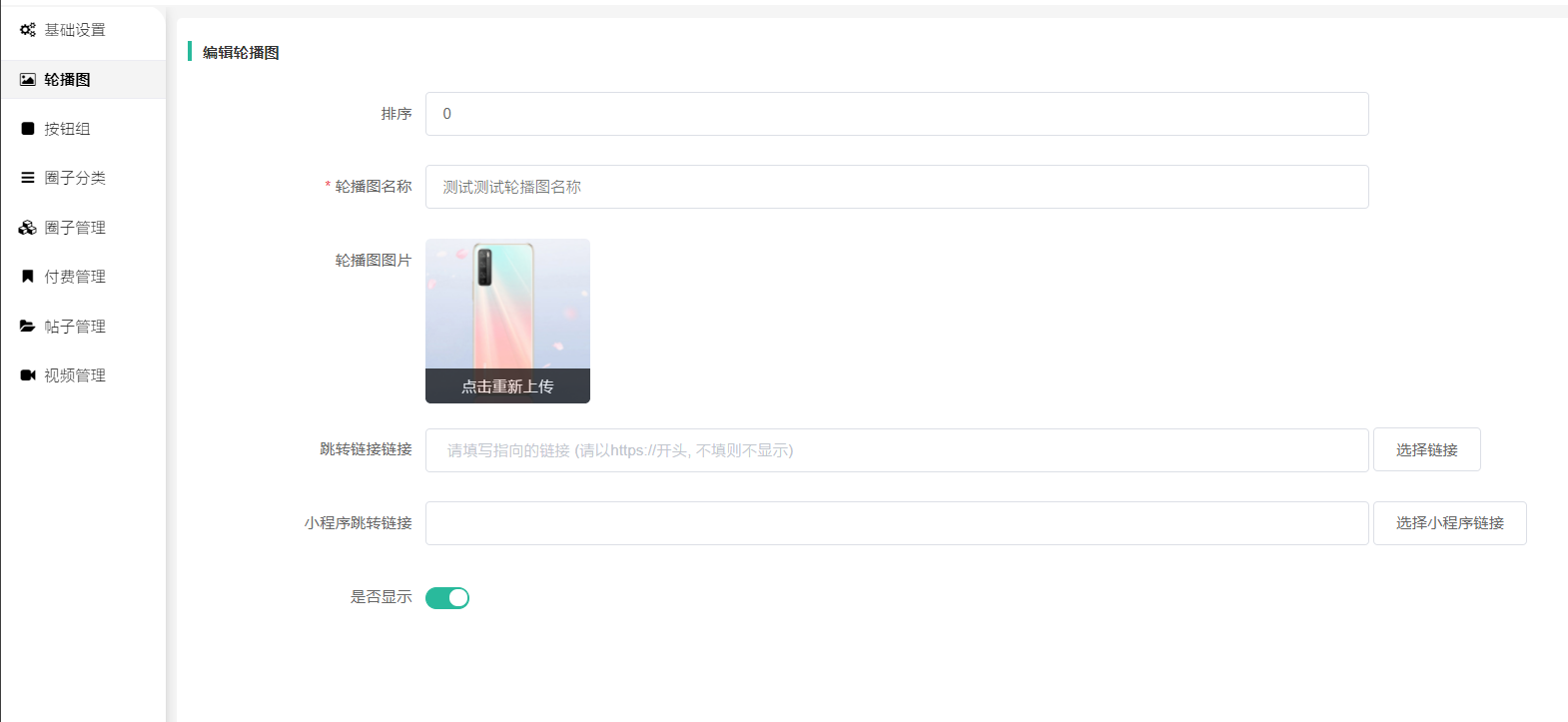This screenshot has width=1568, height=722.
Task: Select the 视频管理 menu label
Action: tap(75, 375)
